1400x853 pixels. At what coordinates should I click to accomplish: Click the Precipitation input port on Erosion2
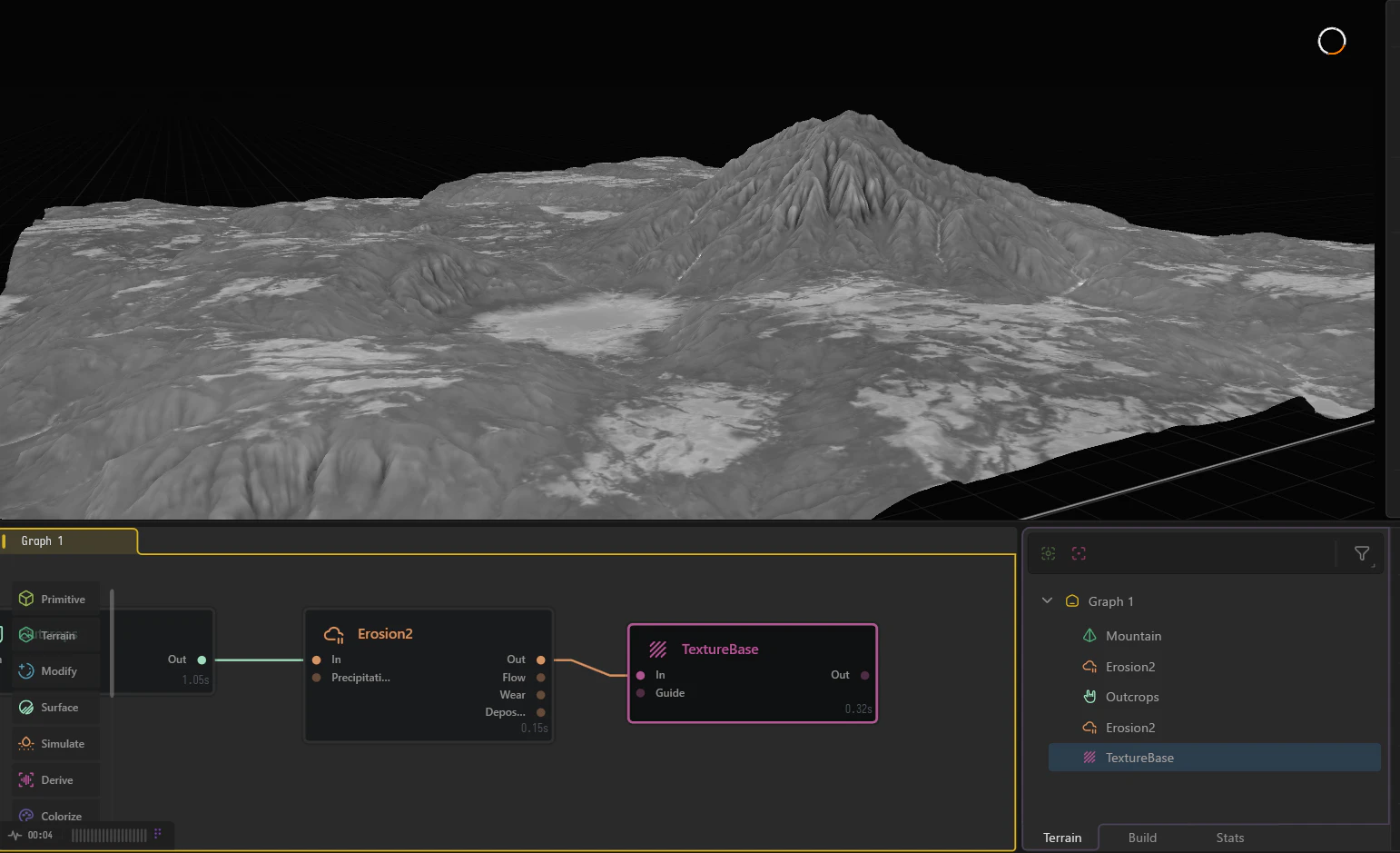coord(316,678)
